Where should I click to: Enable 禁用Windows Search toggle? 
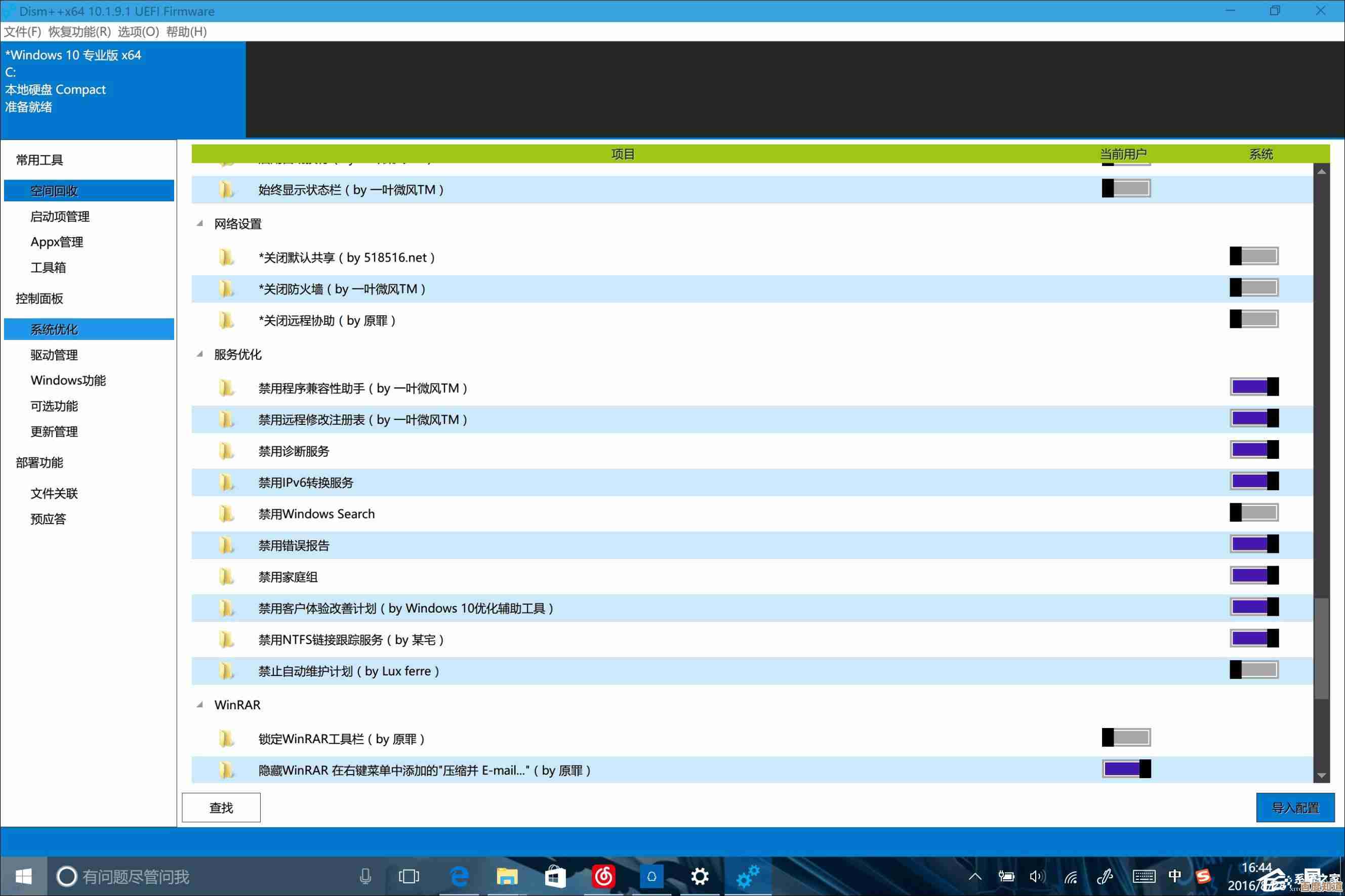click(x=1253, y=513)
